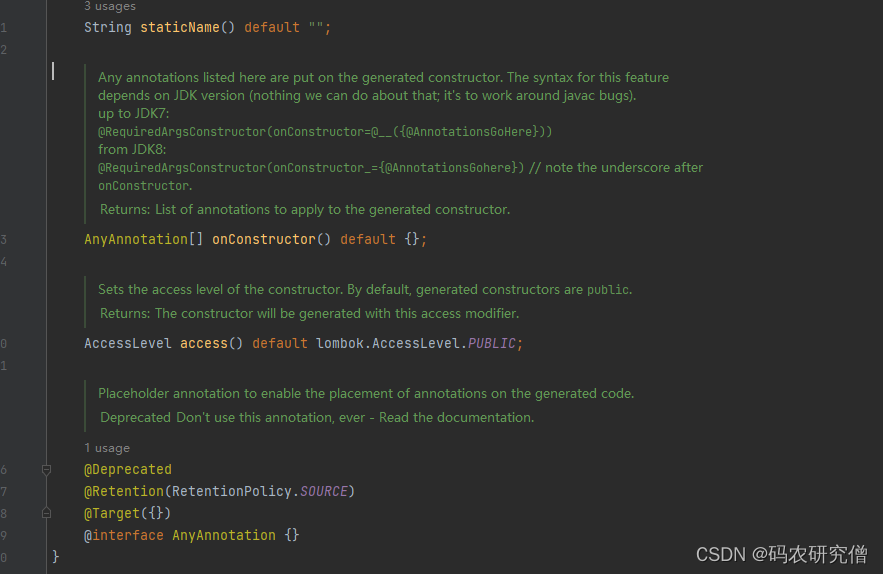Click the "up to JDK7:" documentation line

coord(134,113)
